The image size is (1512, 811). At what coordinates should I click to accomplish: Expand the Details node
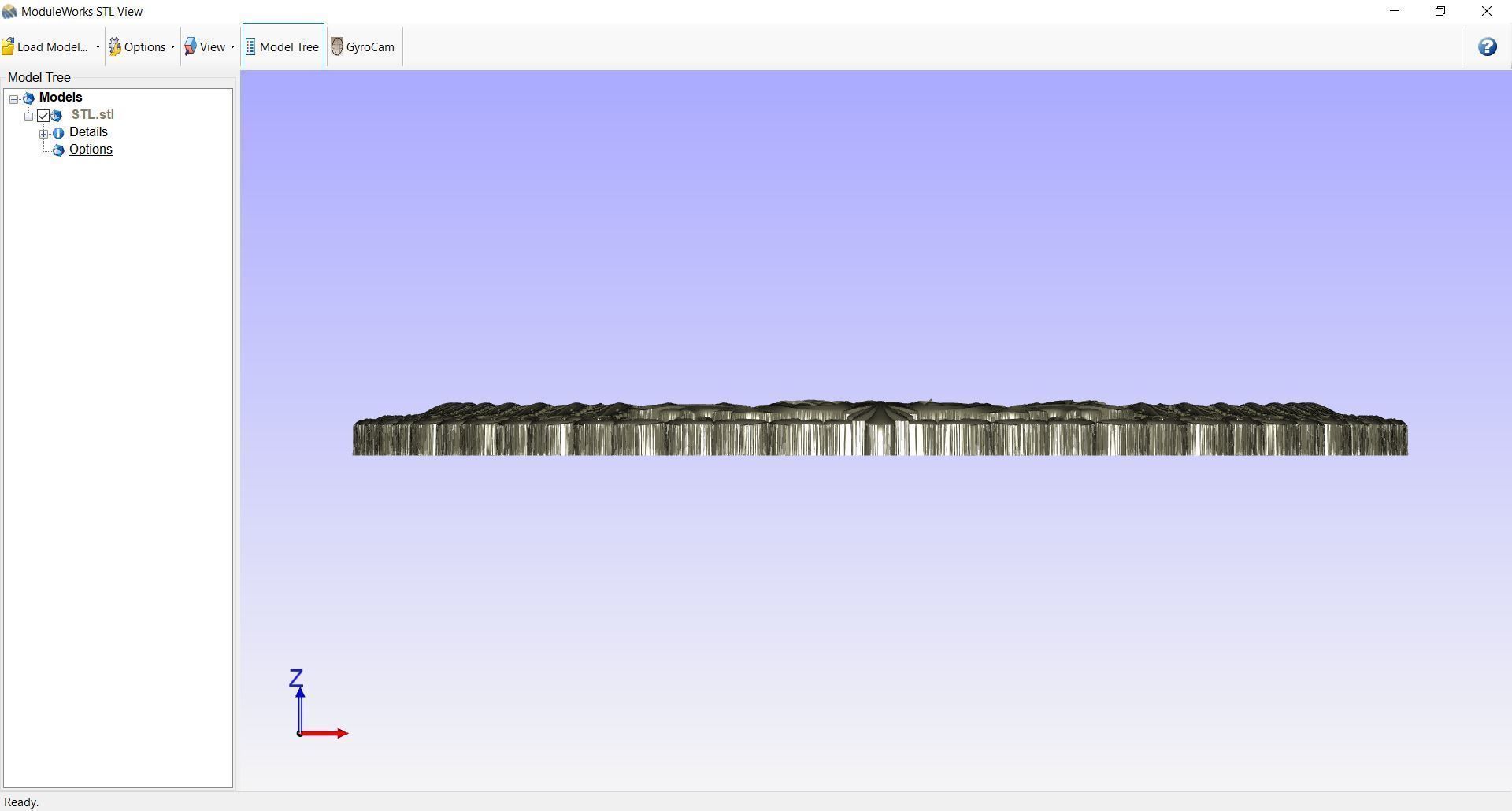tap(44, 134)
